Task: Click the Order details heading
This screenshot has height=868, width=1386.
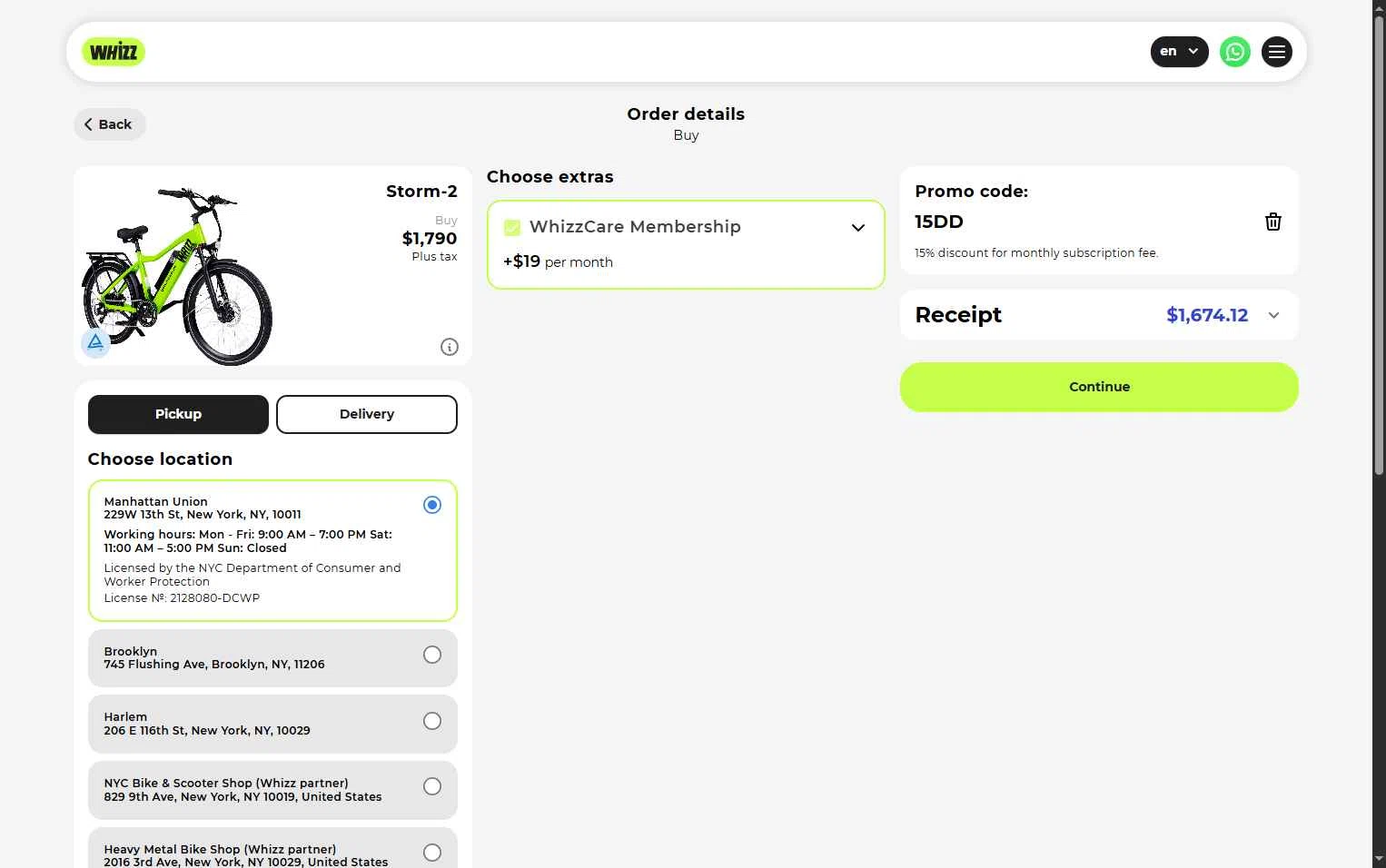Action: tap(686, 113)
